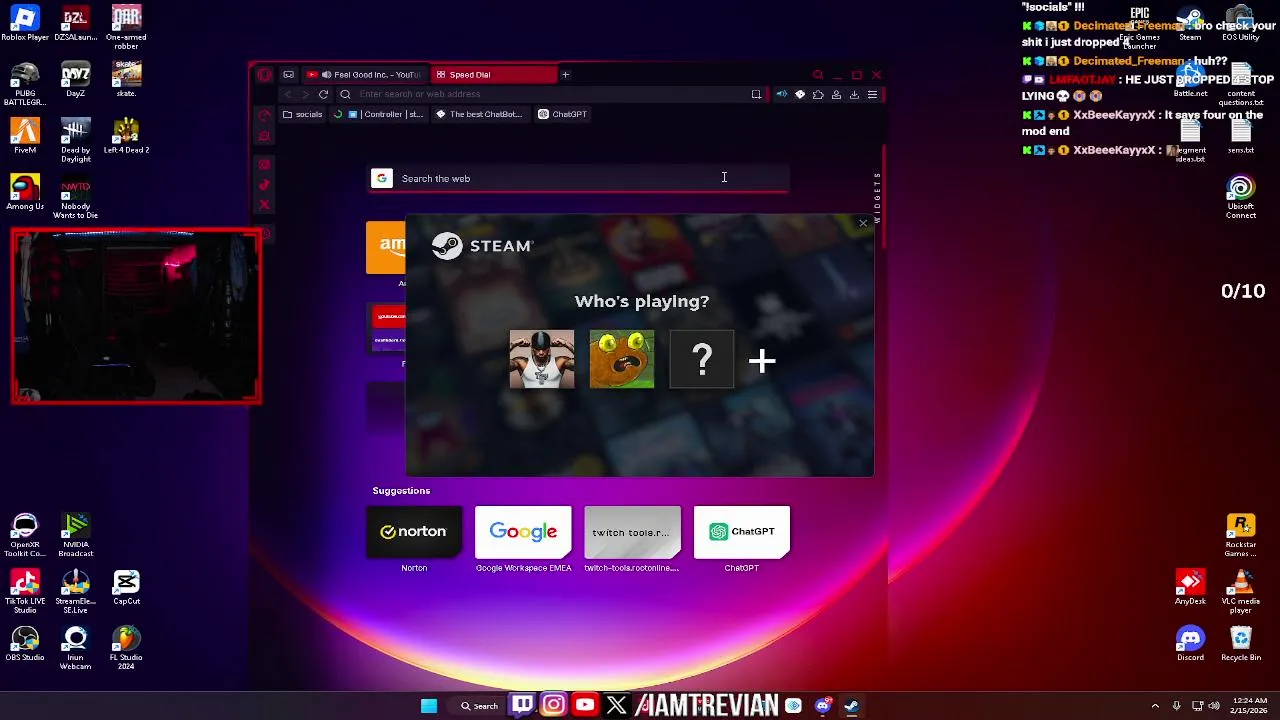Image resolution: width=1280 pixels, height=720 pixels.
Task: Open the taskbar volume control
Action: point(1214,706)
